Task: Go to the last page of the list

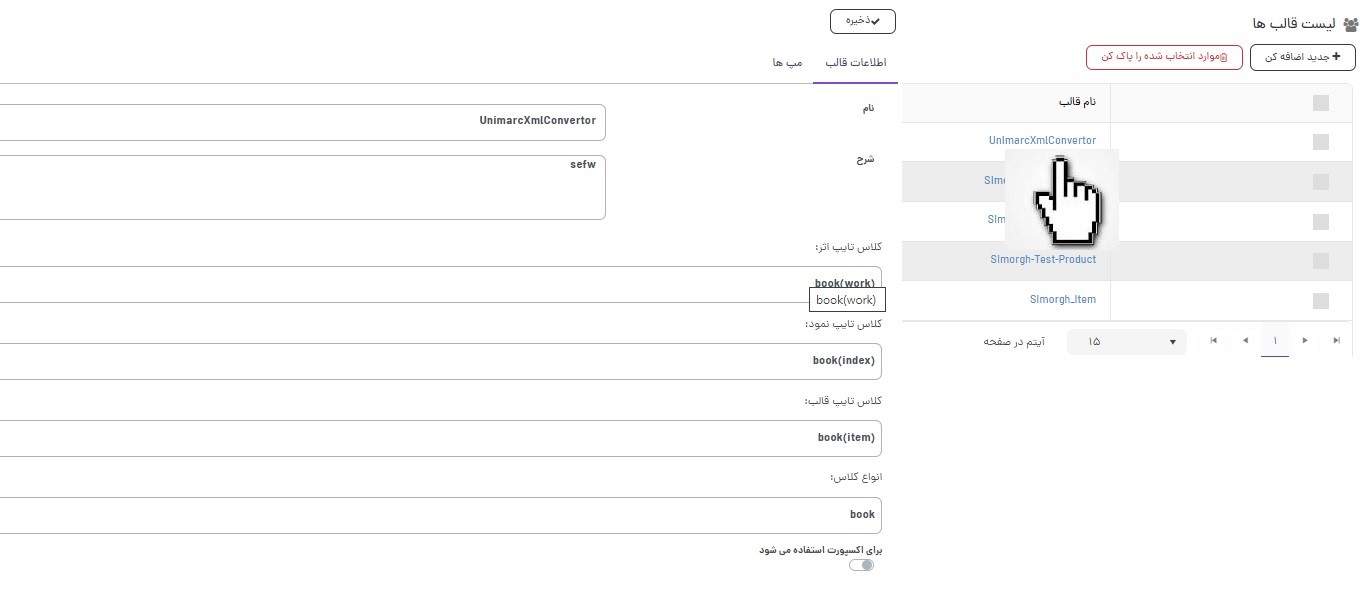Action: [1214, 341]
